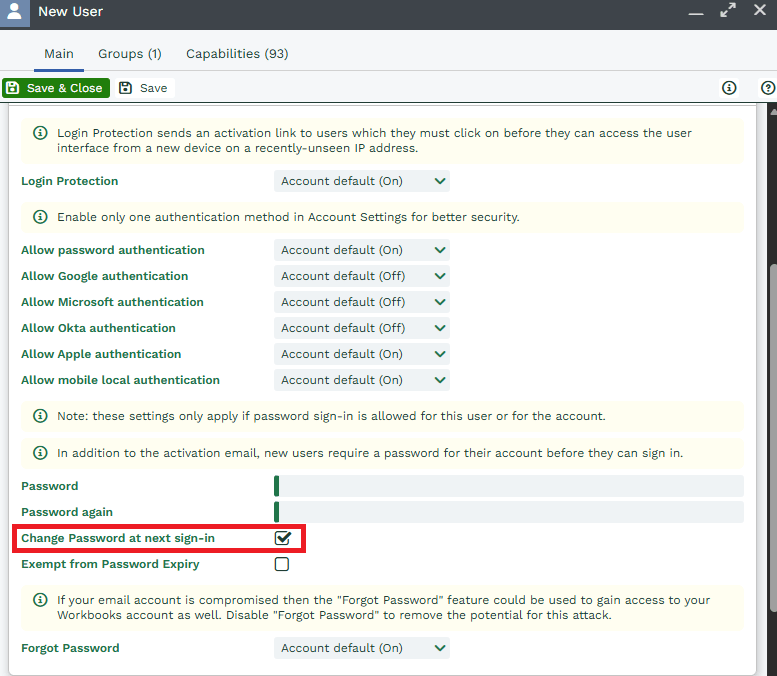Click the Password again input field
The image size is (777, 676).
[509, 512]
